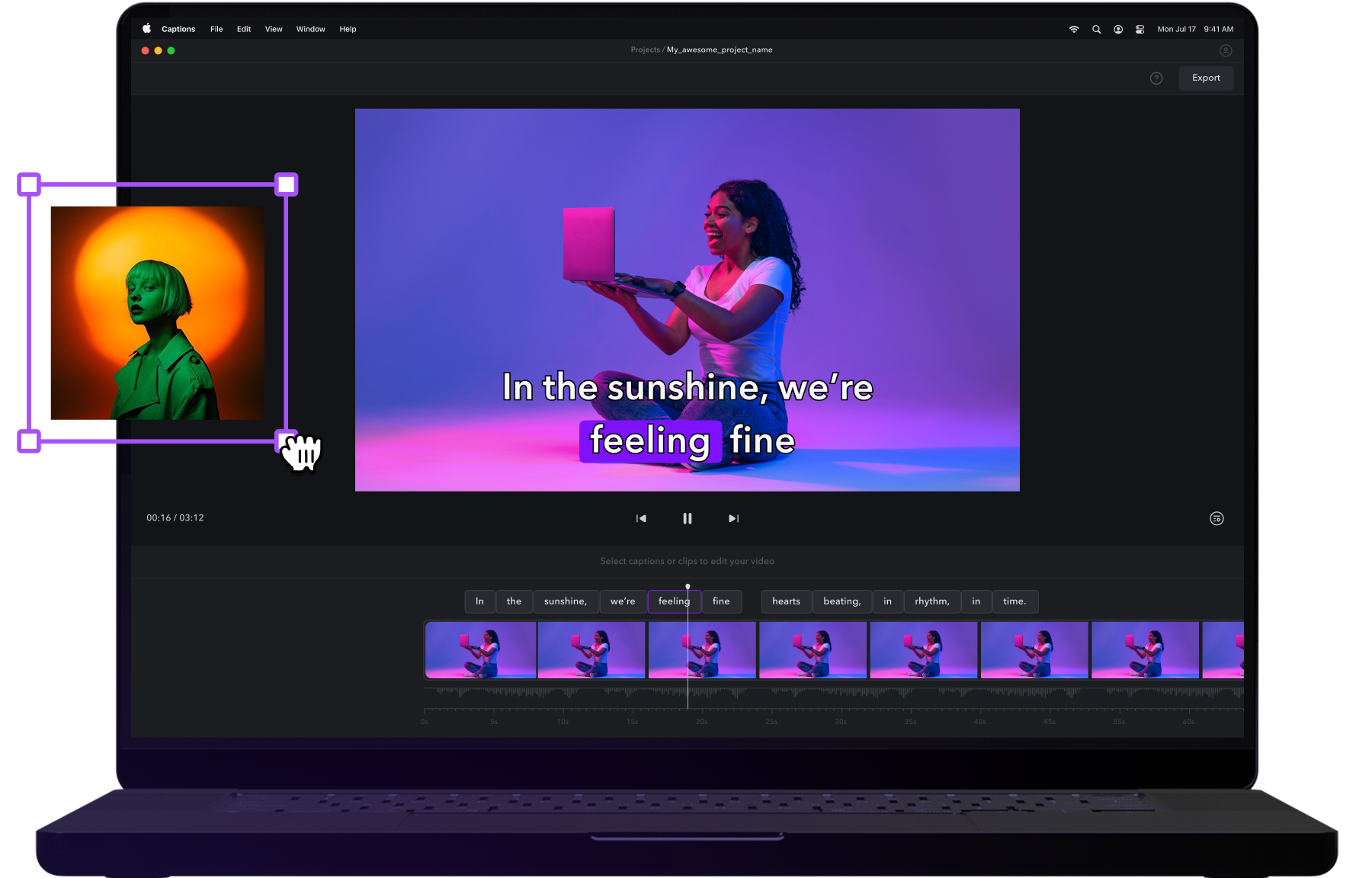Select the 'feeling' caption word chip
Viewport: 1372px width, 878px height.
[674, 601]
